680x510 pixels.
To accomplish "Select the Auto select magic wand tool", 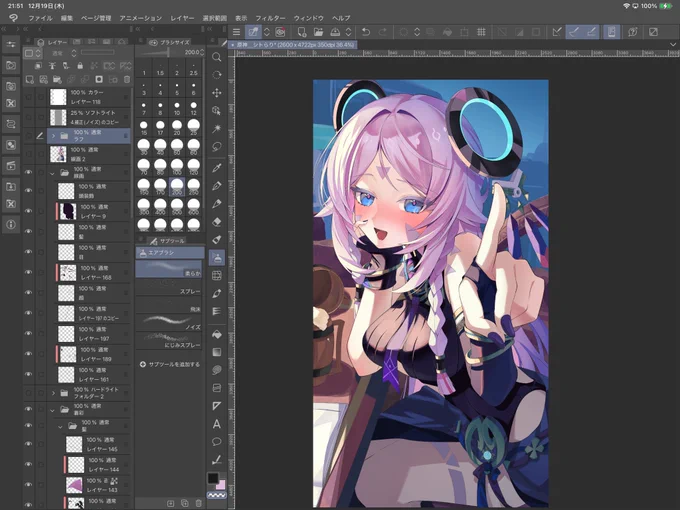I will point(217,128).
